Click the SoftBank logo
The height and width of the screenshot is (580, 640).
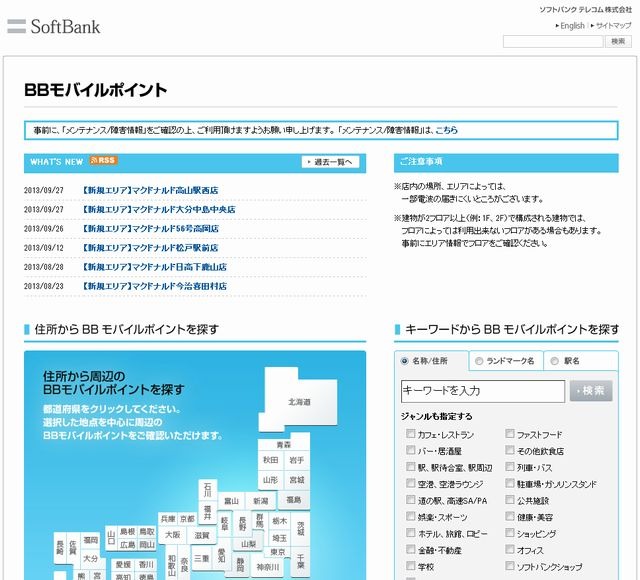click(x=53, y=27)
